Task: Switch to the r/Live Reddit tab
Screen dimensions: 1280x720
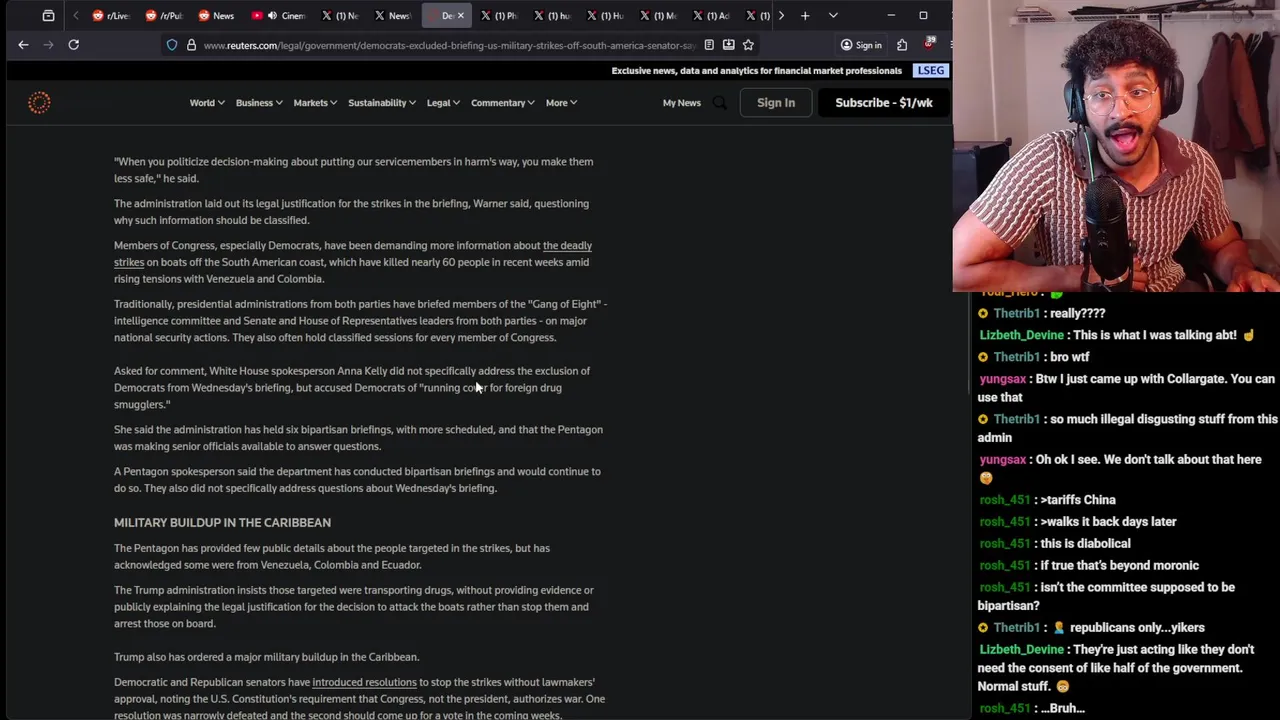Action: coord(111,16)
